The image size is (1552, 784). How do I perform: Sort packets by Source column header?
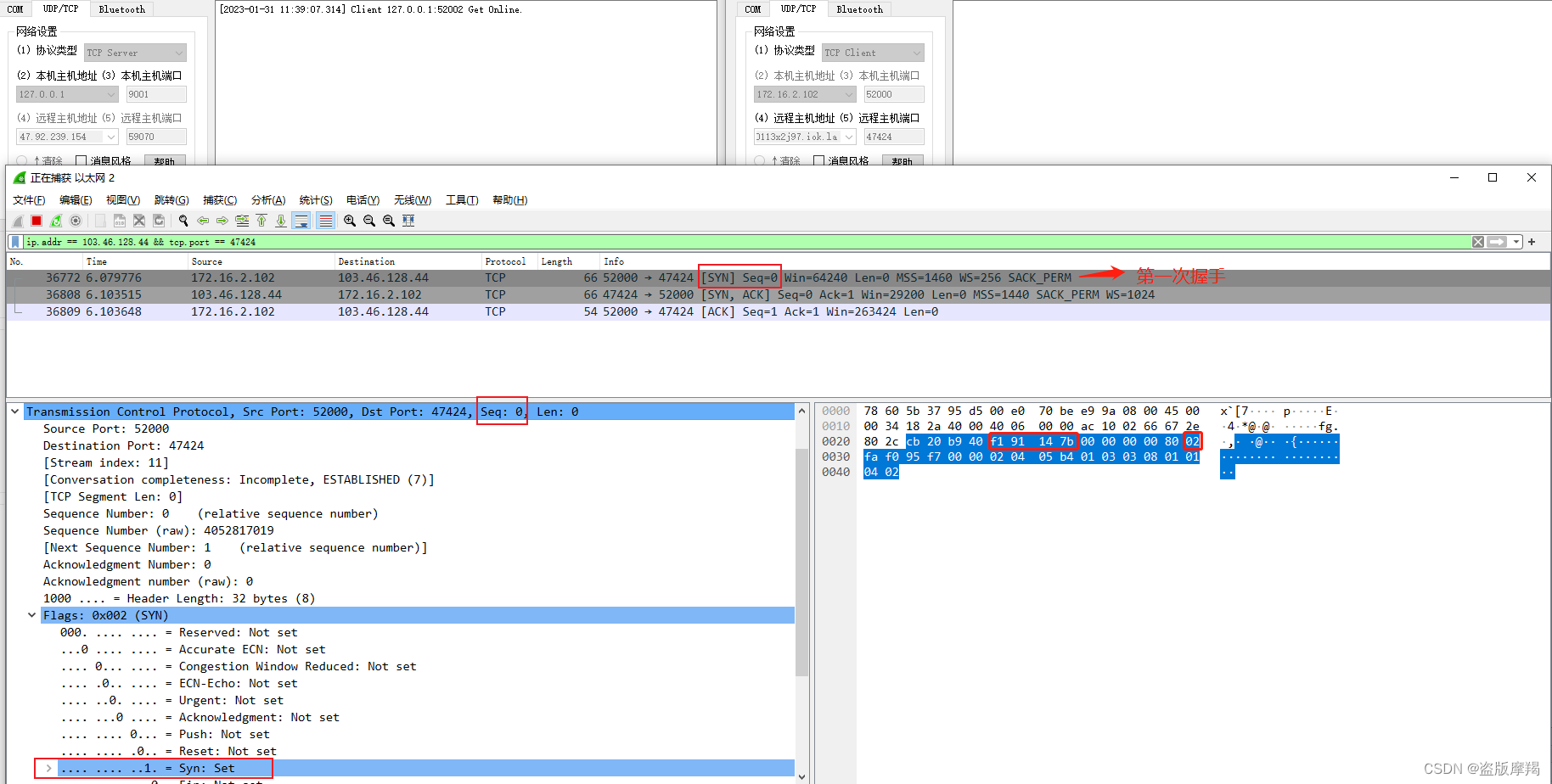coord(261,261)
